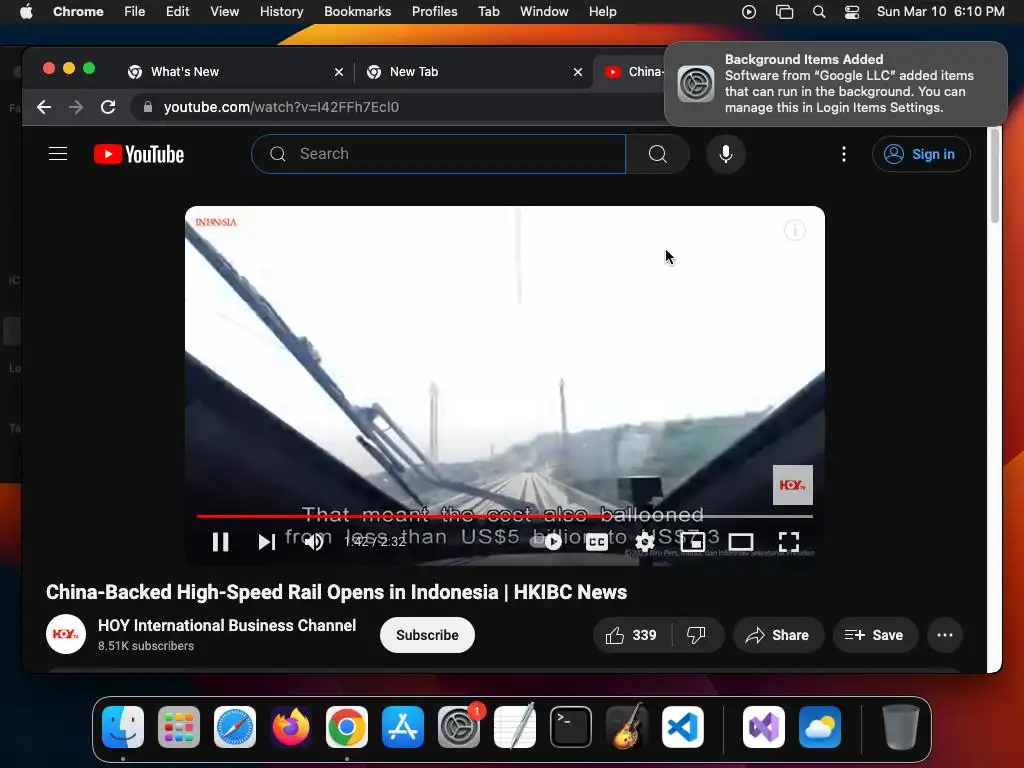Enter full screen mode
The height and width of the screenshot is (768, 1024).
coord(789,541)
